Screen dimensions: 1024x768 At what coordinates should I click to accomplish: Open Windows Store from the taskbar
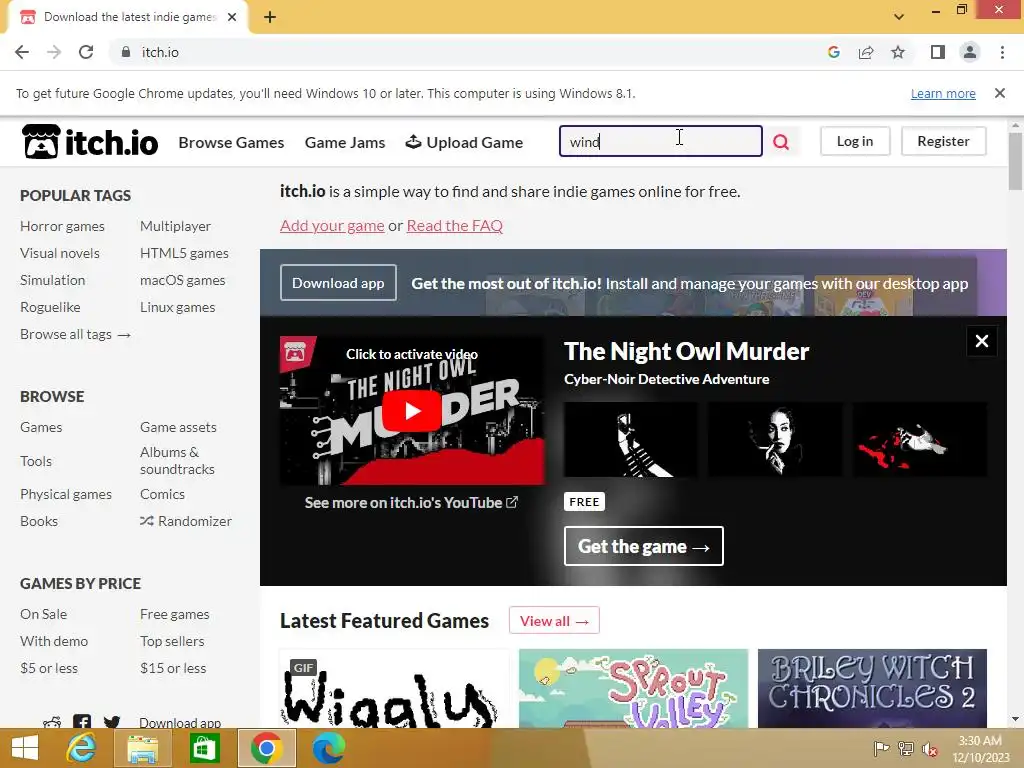[x=204, y=748]
